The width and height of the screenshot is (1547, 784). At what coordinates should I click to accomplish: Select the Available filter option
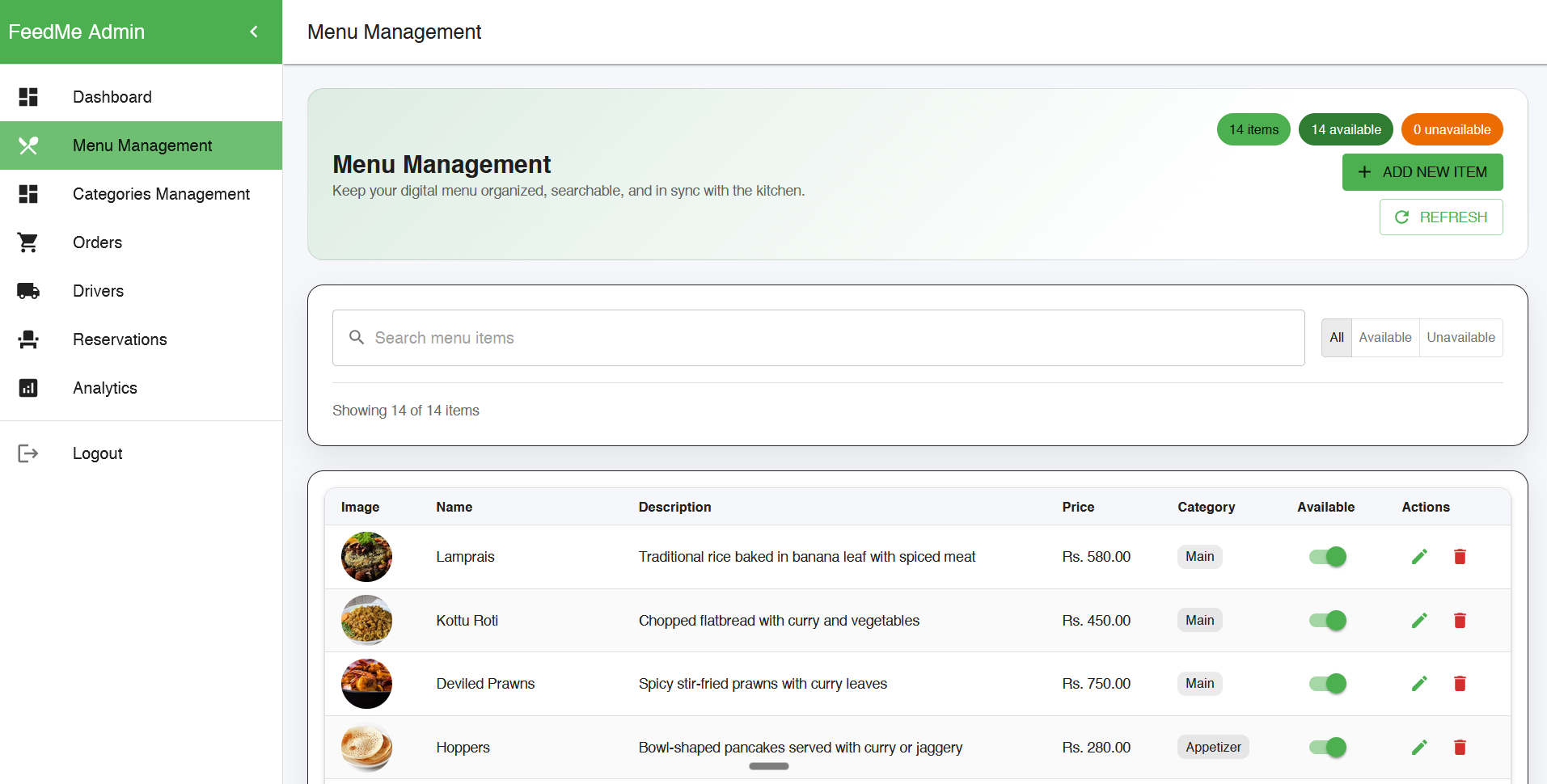(x=1384, y=338)
